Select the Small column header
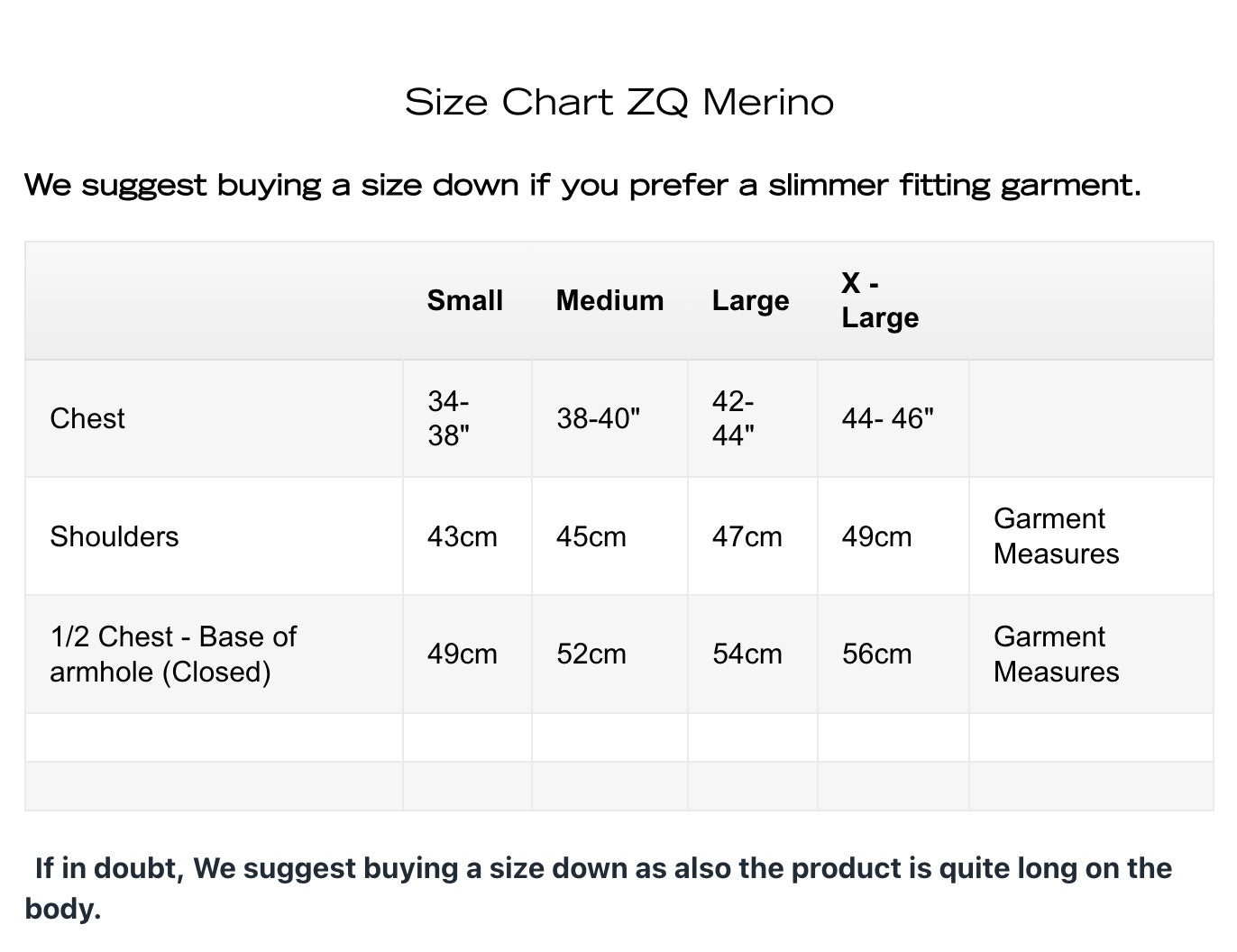This screenshot has width=1237, height=952. tap(465, 300)
